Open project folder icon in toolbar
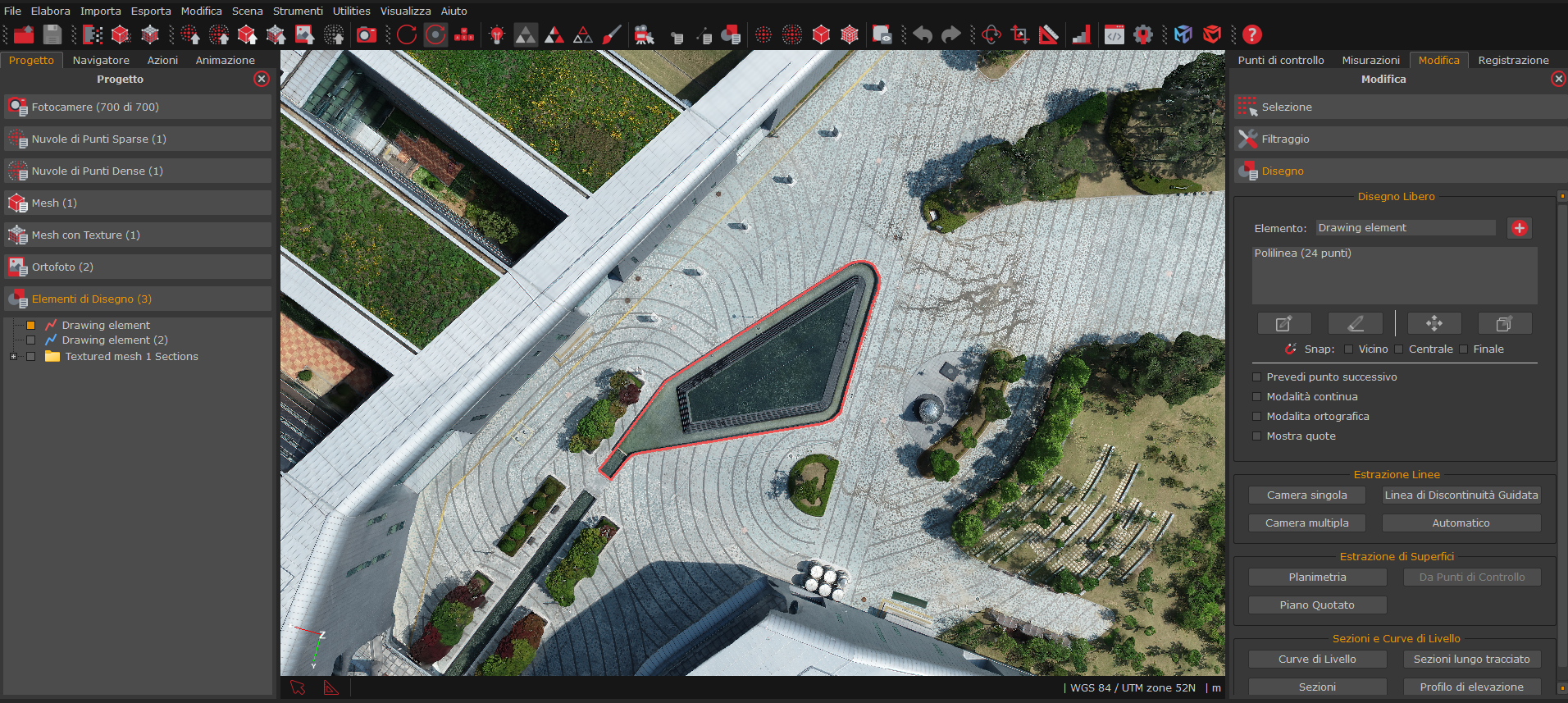 24,34
